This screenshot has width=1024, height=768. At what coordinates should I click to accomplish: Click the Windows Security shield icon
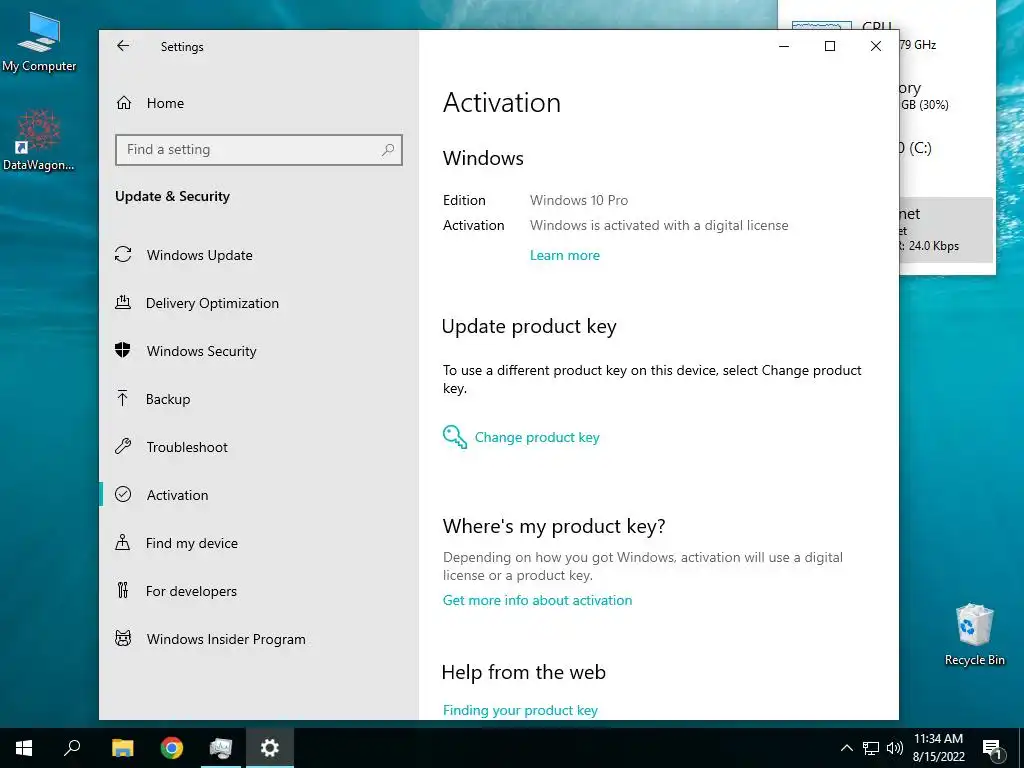[x=123, y=351]
